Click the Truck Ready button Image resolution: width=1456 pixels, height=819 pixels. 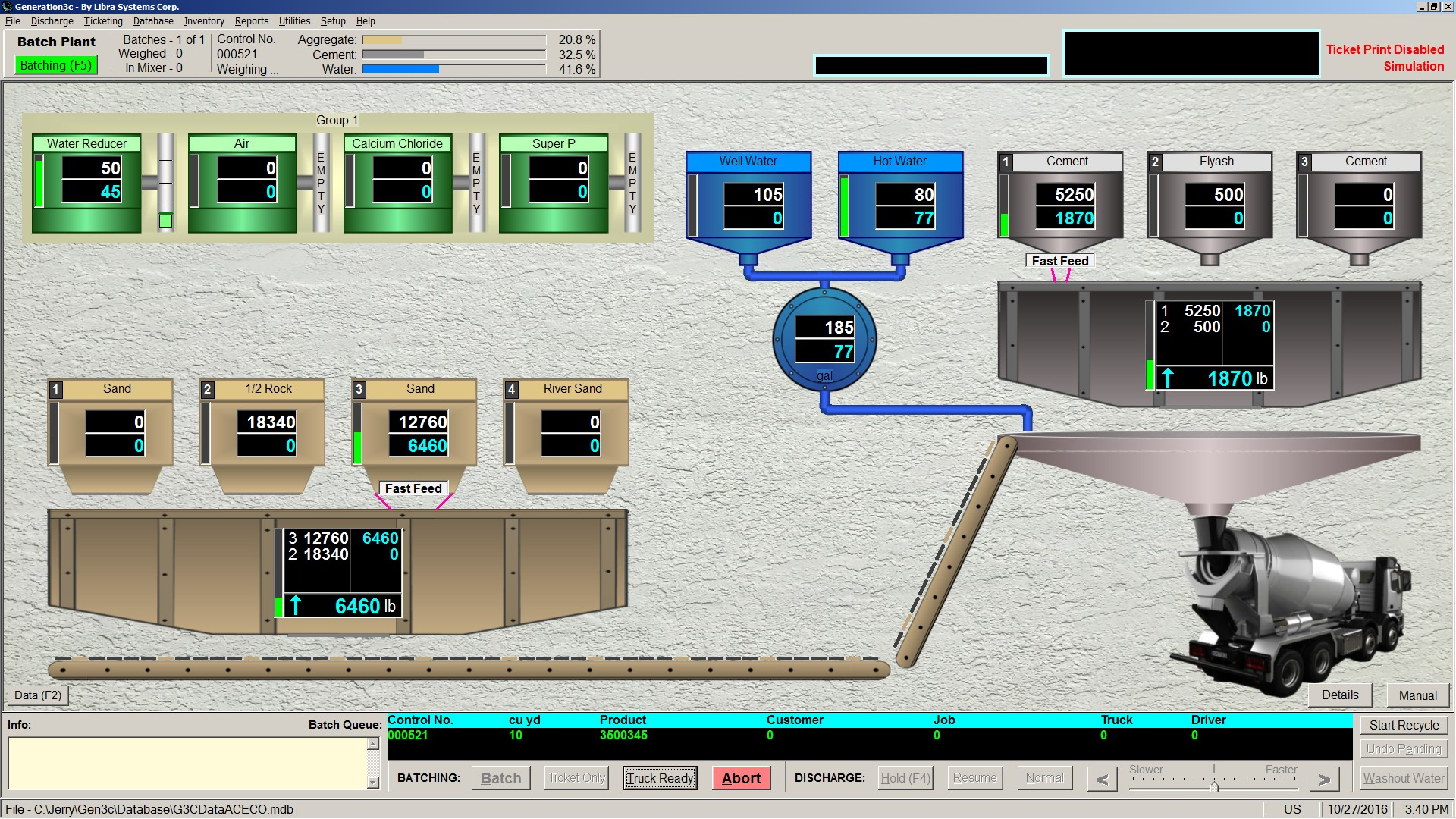click(660, 778)
